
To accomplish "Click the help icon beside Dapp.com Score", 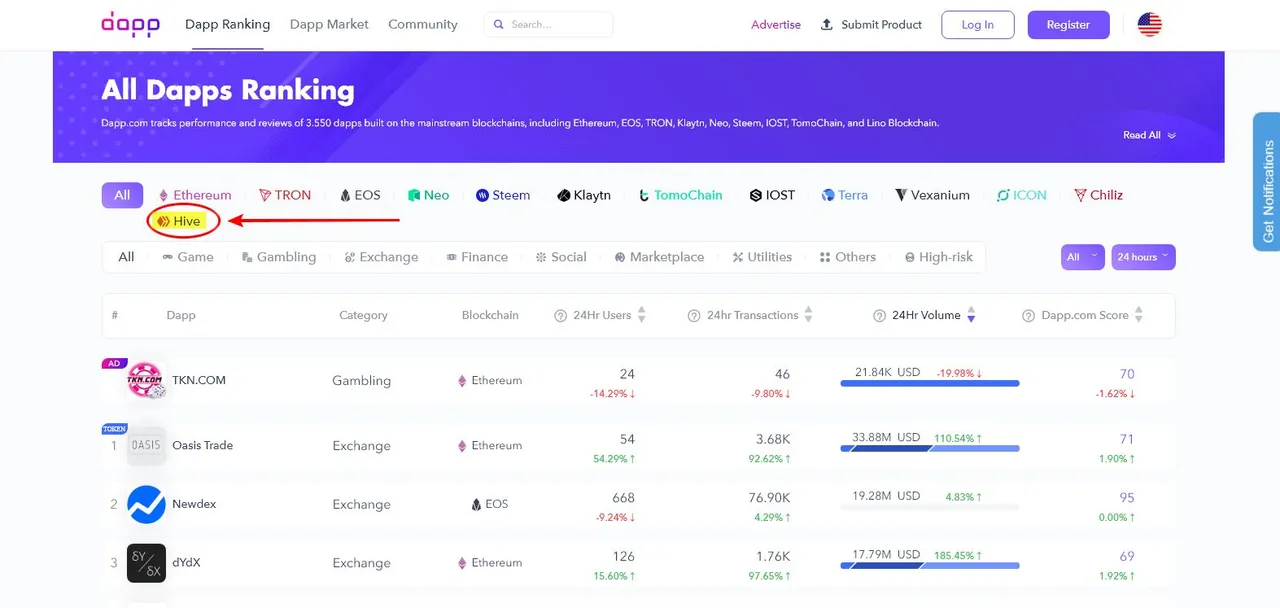I will 1029,316.
